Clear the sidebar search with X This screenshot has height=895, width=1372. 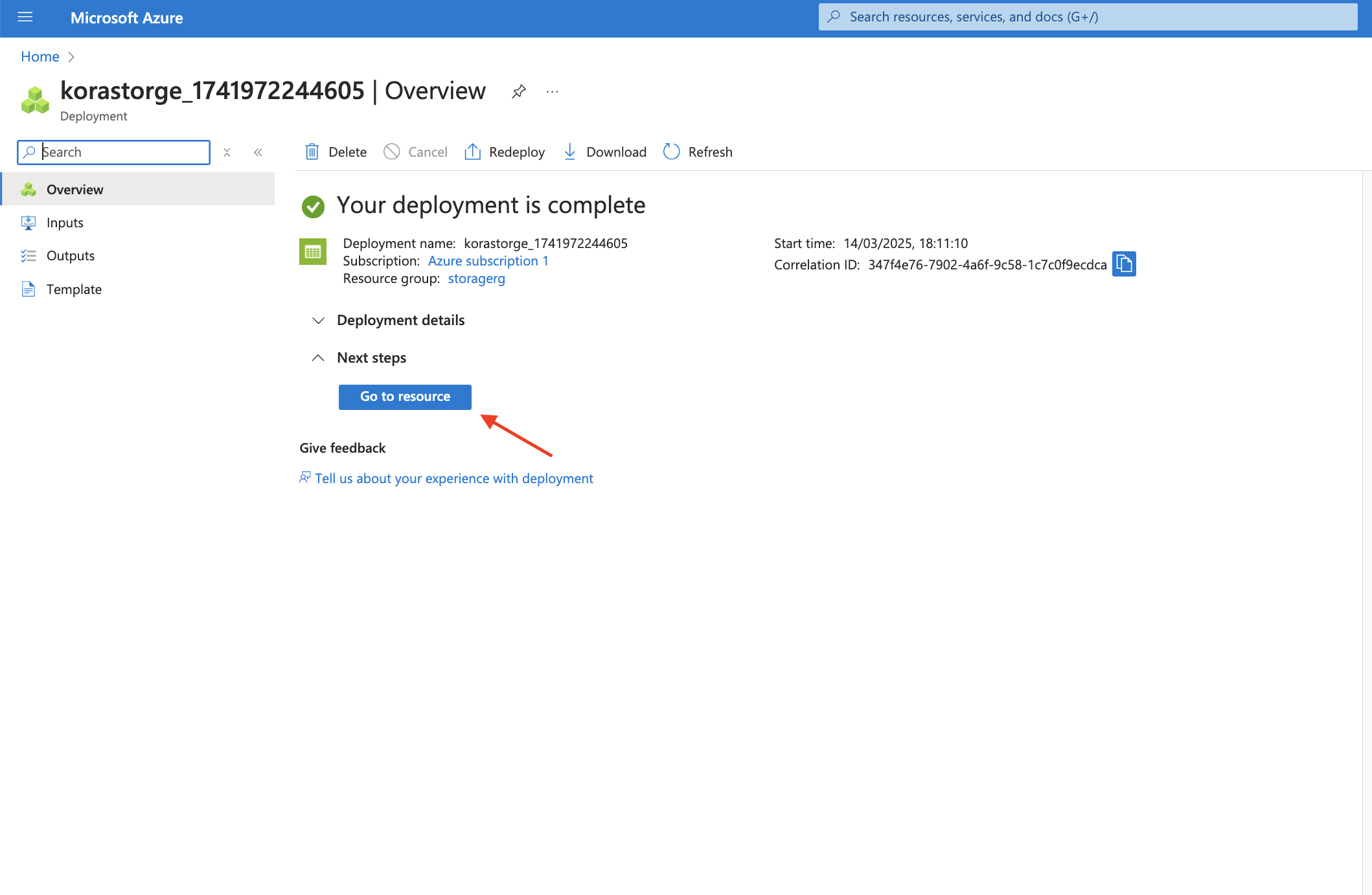[227, 152]
